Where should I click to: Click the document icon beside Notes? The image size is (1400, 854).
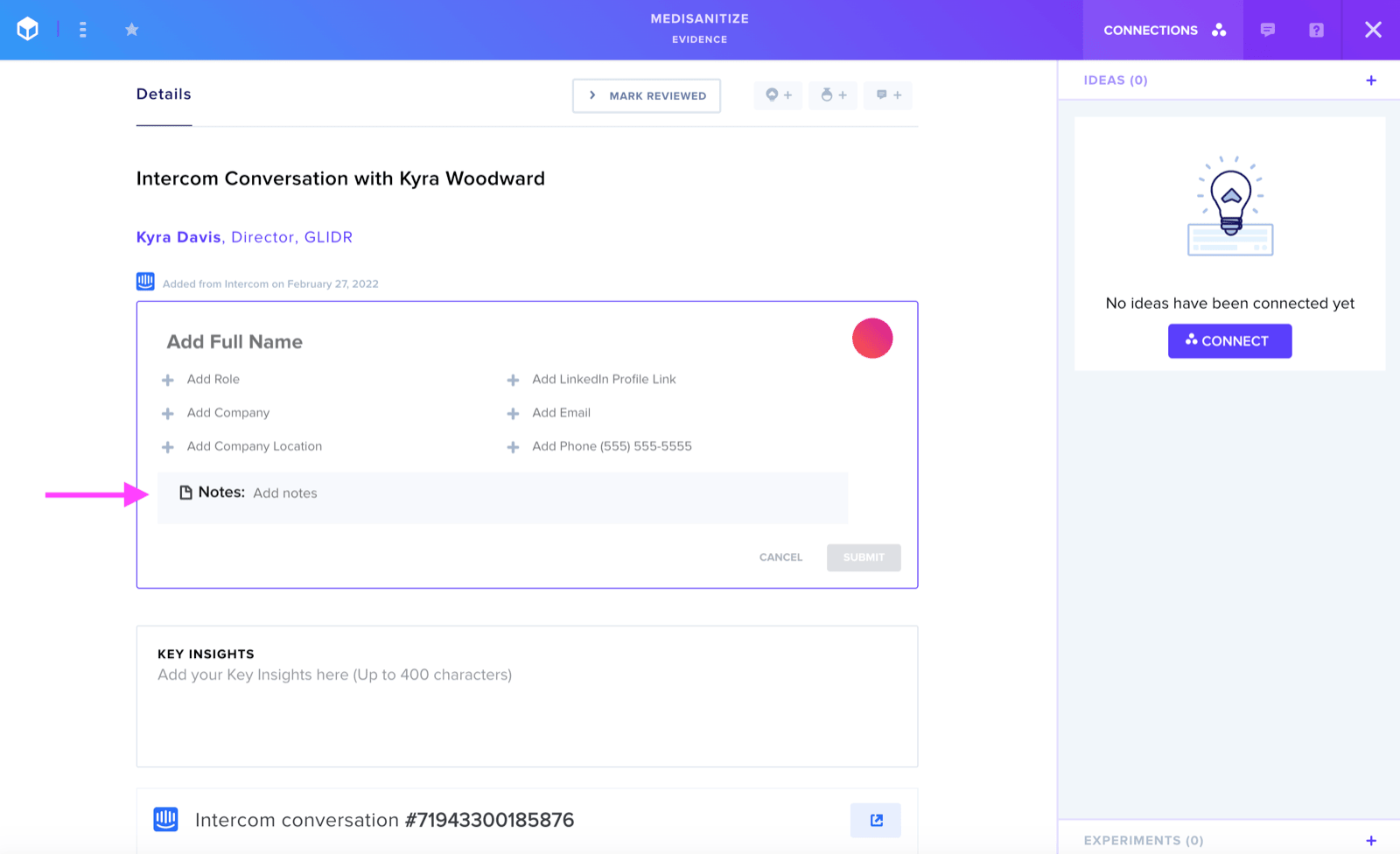pyautogui.click(x=185, y=493)
